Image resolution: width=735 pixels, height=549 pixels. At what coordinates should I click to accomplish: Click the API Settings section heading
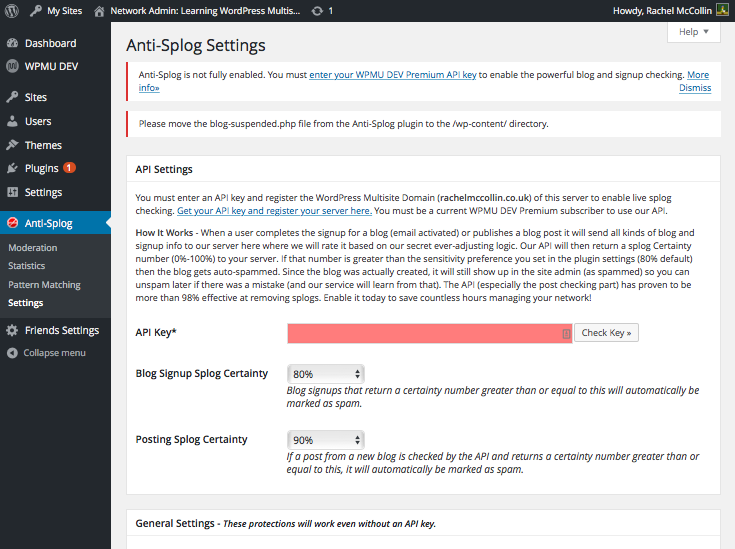[164, 169]
